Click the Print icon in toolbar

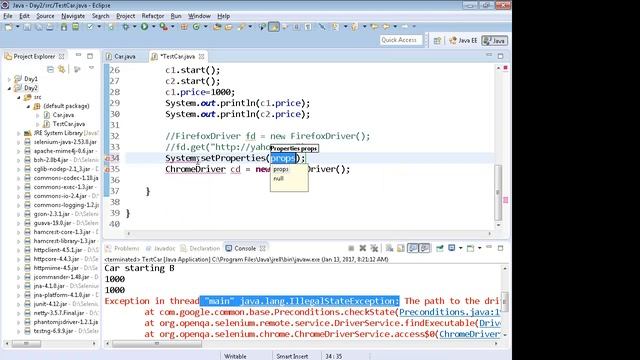[49, 27]
